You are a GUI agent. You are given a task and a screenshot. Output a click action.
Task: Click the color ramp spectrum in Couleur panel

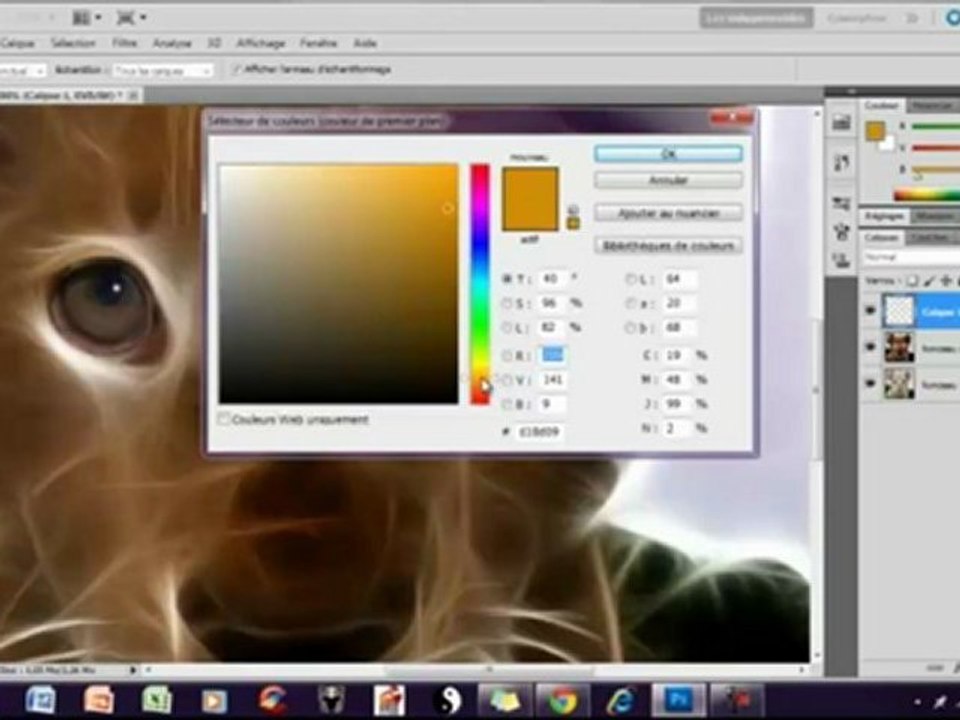[927, 195]
